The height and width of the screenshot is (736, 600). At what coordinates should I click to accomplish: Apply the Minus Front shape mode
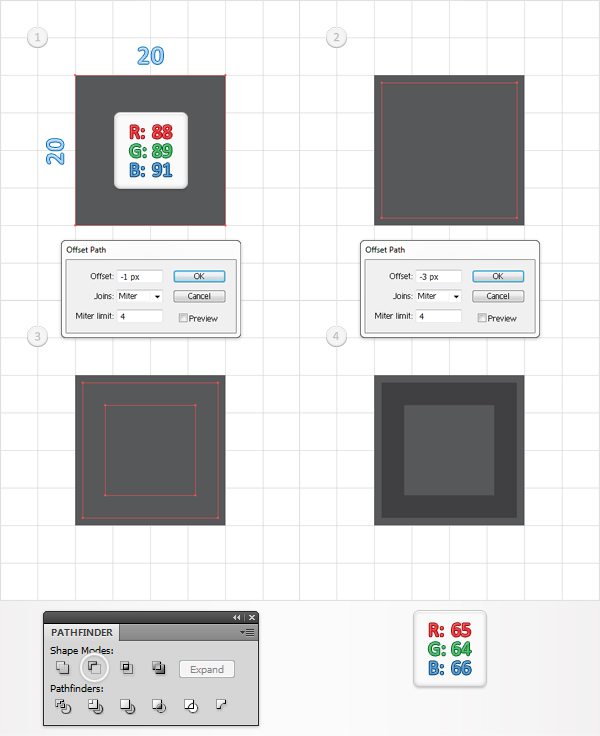coord(94,667)
